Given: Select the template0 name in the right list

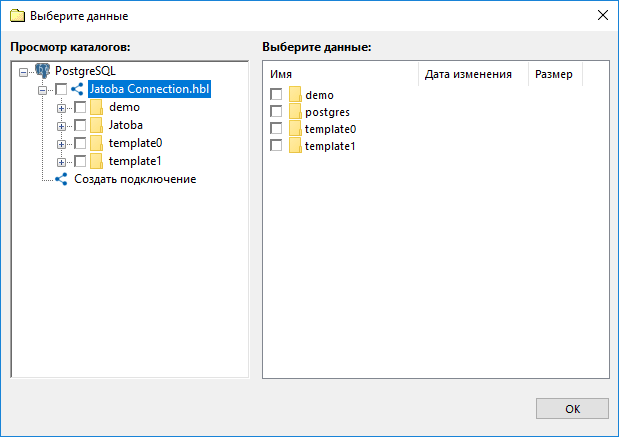Looking at the screenshot, I should tap(330, 129).
